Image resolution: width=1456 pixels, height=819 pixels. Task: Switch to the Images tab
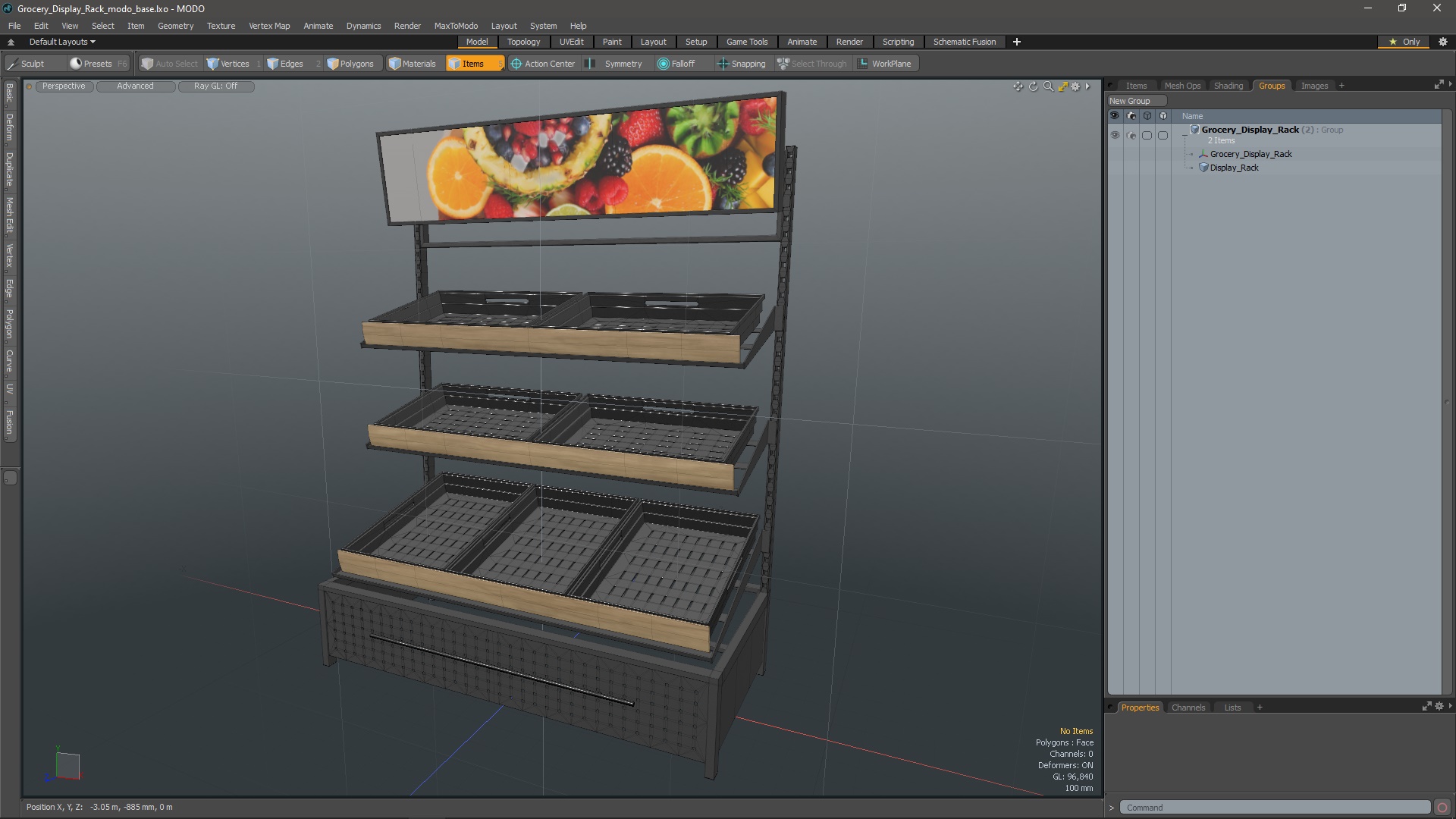[1314, 85]
